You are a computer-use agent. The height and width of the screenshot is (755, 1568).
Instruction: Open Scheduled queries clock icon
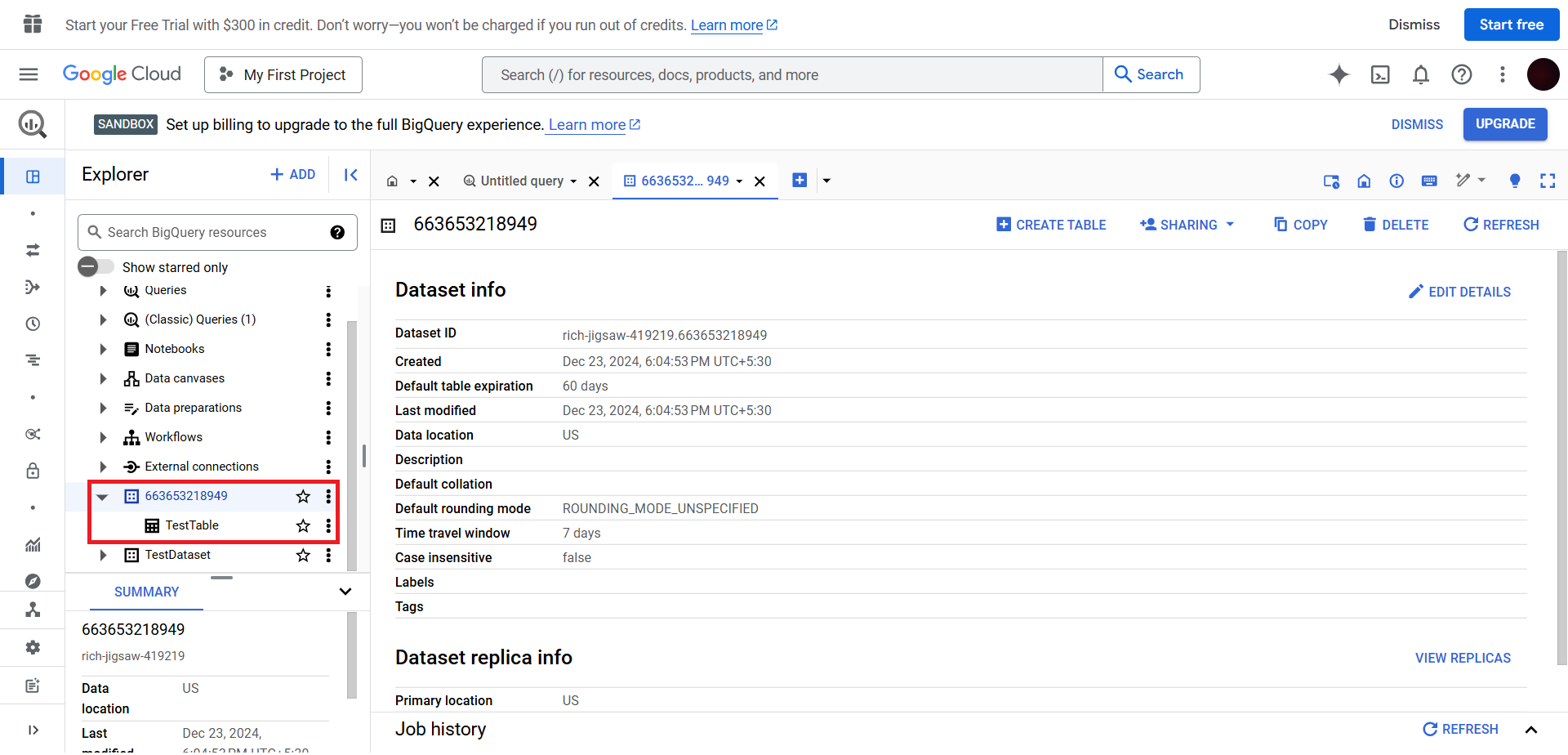[33, 324]
